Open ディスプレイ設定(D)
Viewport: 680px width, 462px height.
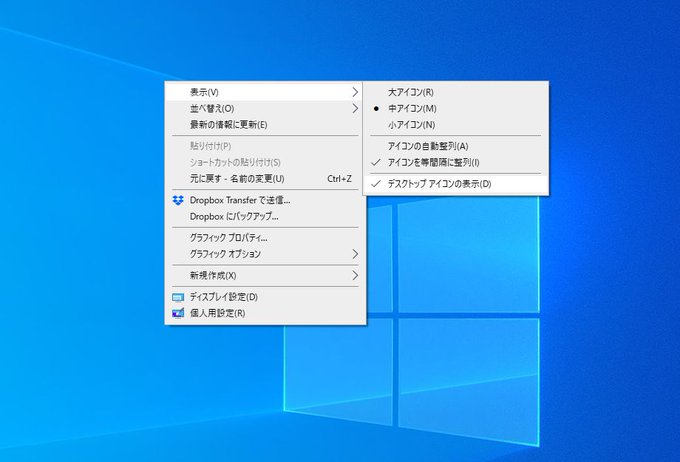point(265,297)
